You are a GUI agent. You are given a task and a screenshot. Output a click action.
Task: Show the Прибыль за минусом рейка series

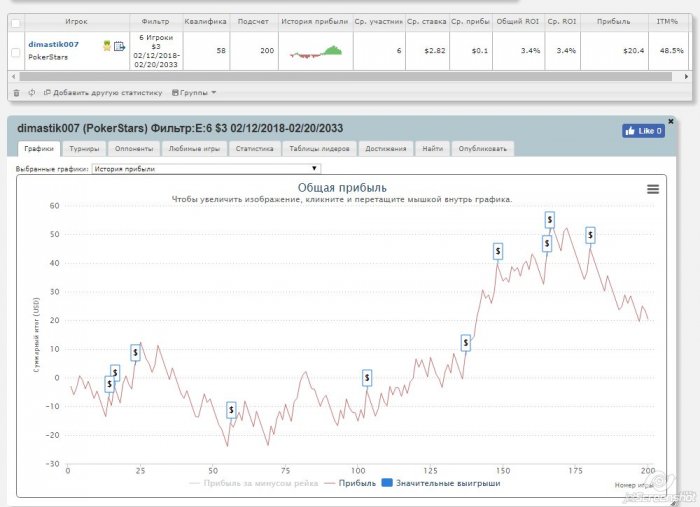coord(253,483)
